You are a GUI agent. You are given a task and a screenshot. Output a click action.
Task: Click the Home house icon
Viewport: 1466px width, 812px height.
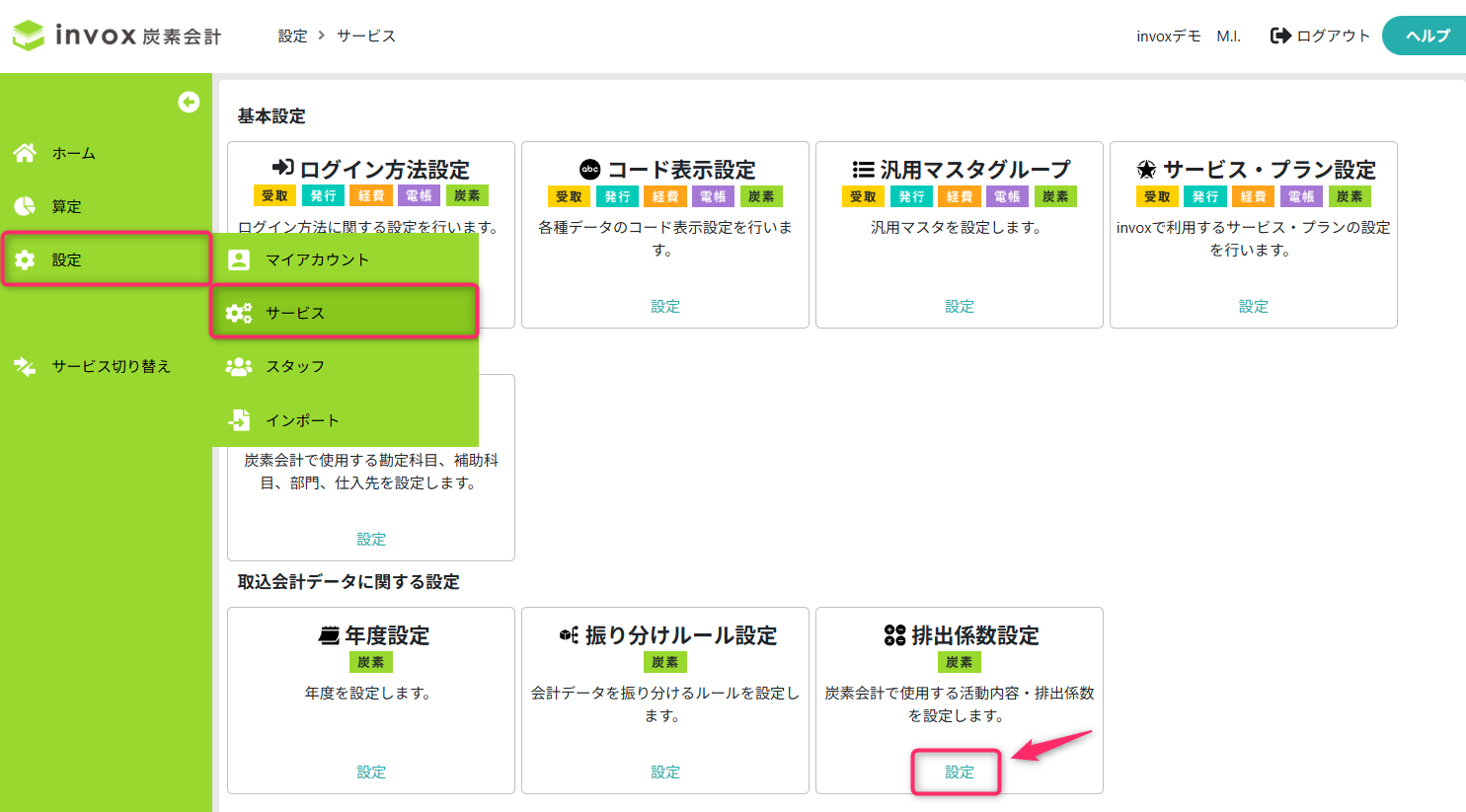[x=25, y=153]
